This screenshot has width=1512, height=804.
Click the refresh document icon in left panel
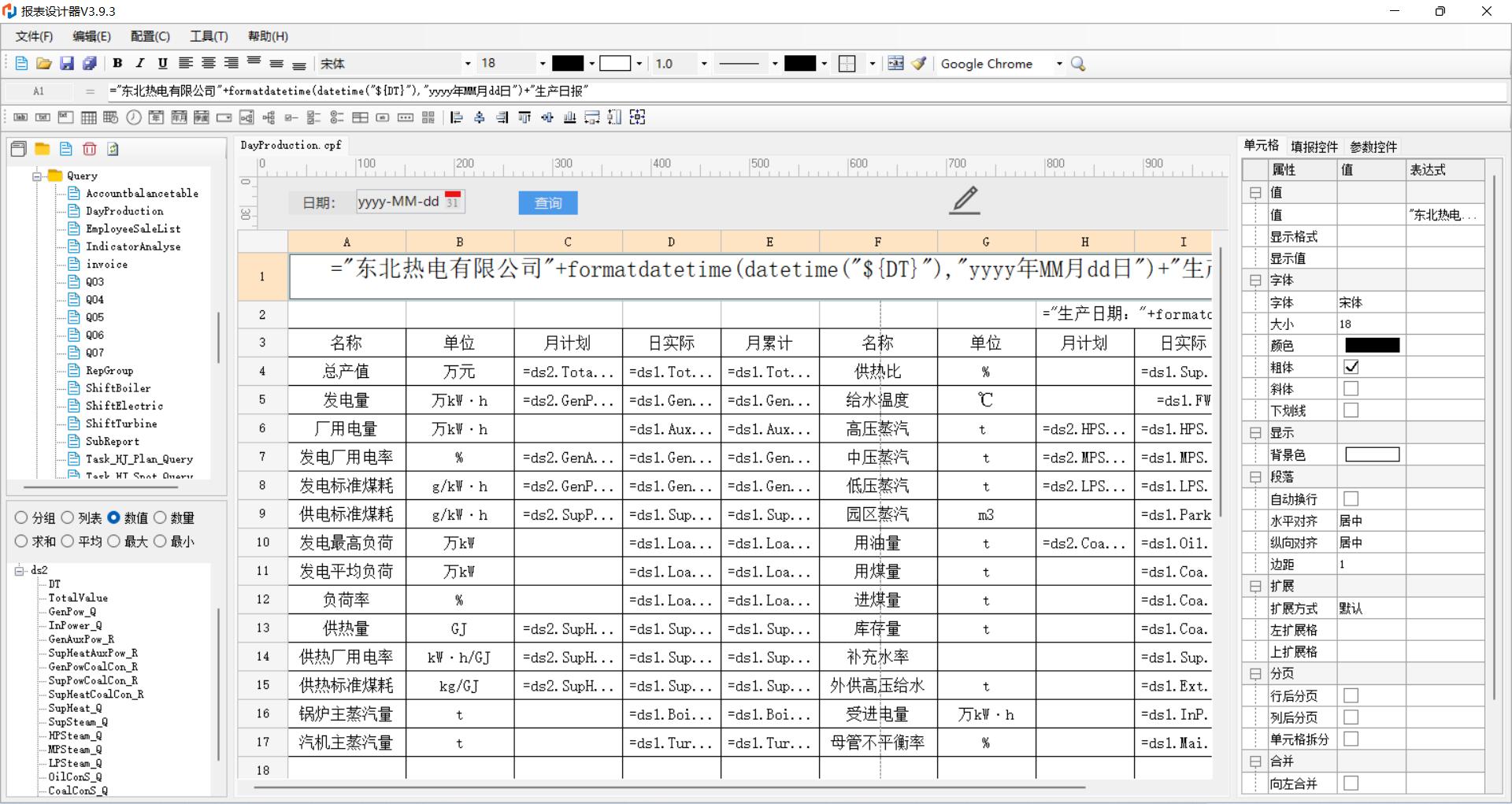[x=113, y=149]
